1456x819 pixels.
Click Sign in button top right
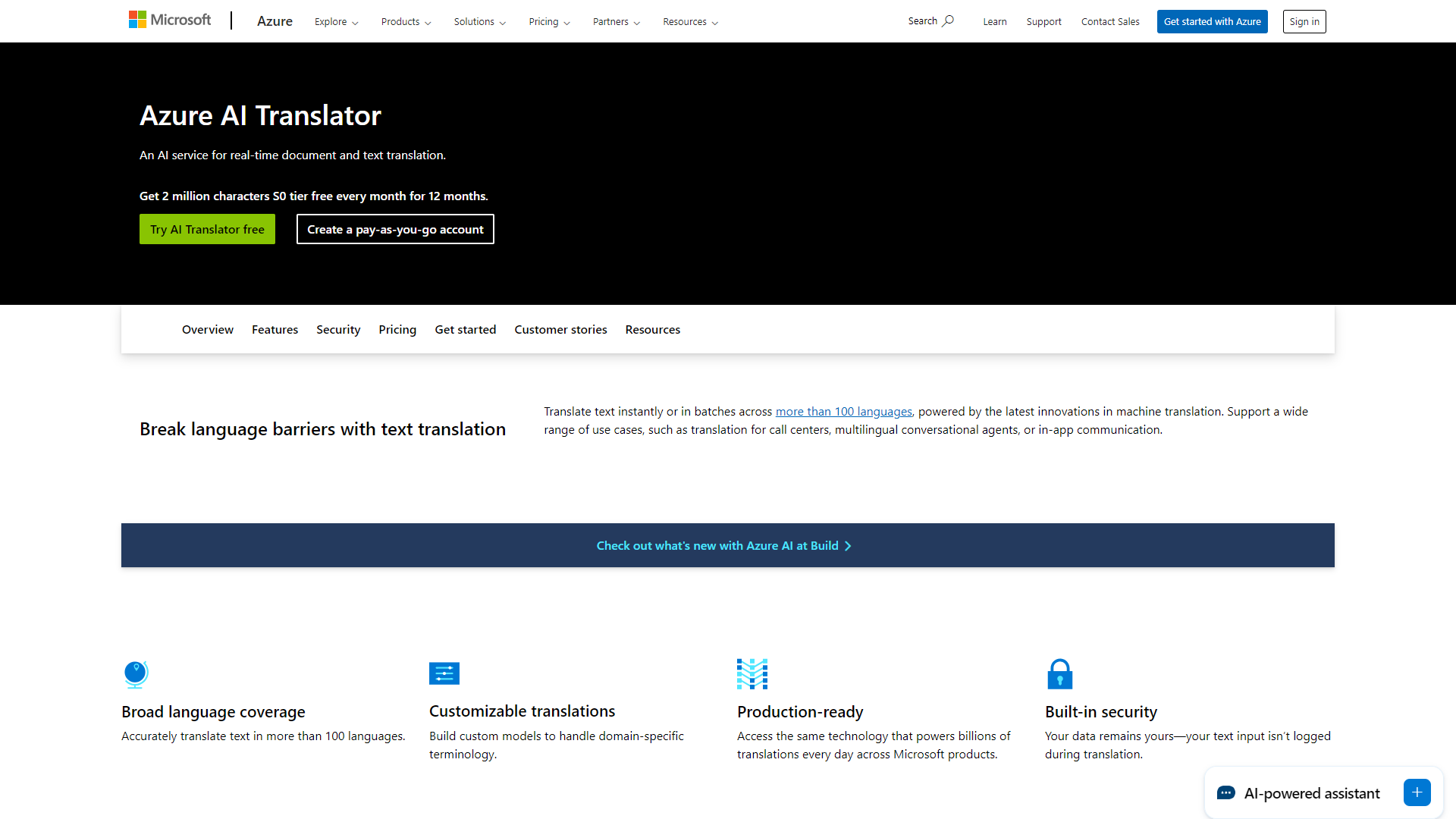coord(1304,21)
